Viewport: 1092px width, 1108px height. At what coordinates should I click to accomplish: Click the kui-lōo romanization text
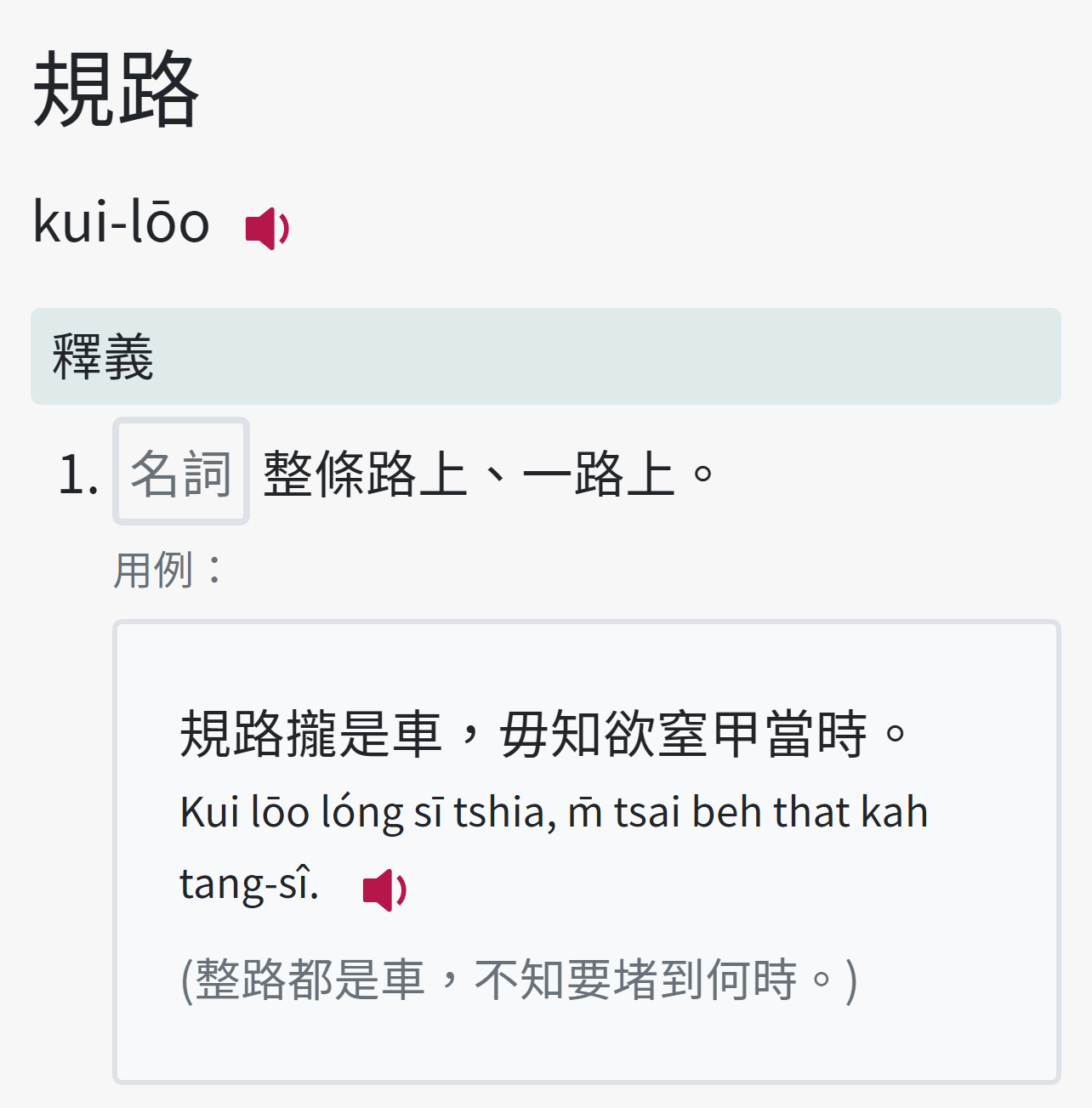(121, 222)
